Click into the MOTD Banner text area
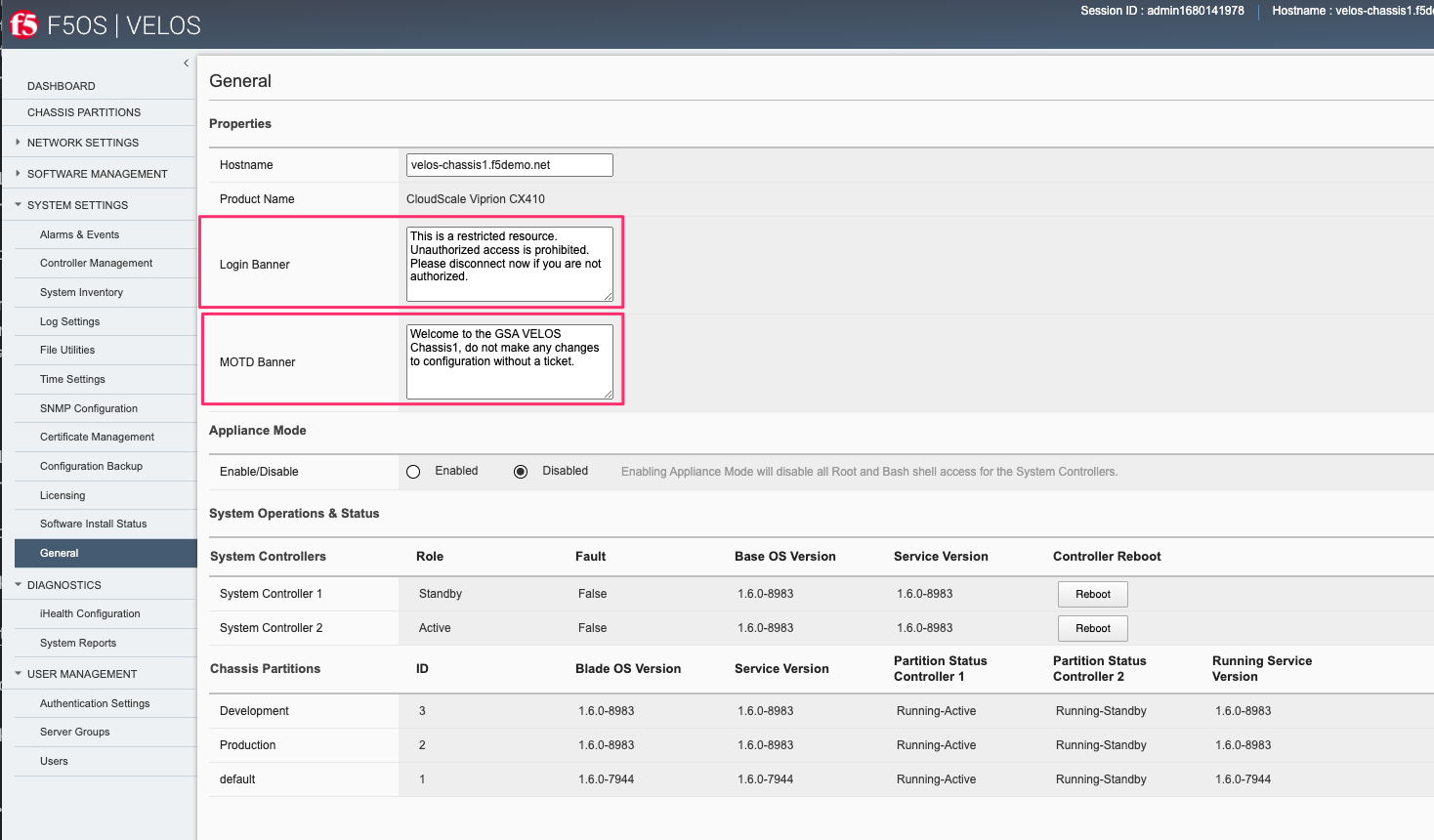This screenshot has width=1434, height=840. click(x=510, y=361)
